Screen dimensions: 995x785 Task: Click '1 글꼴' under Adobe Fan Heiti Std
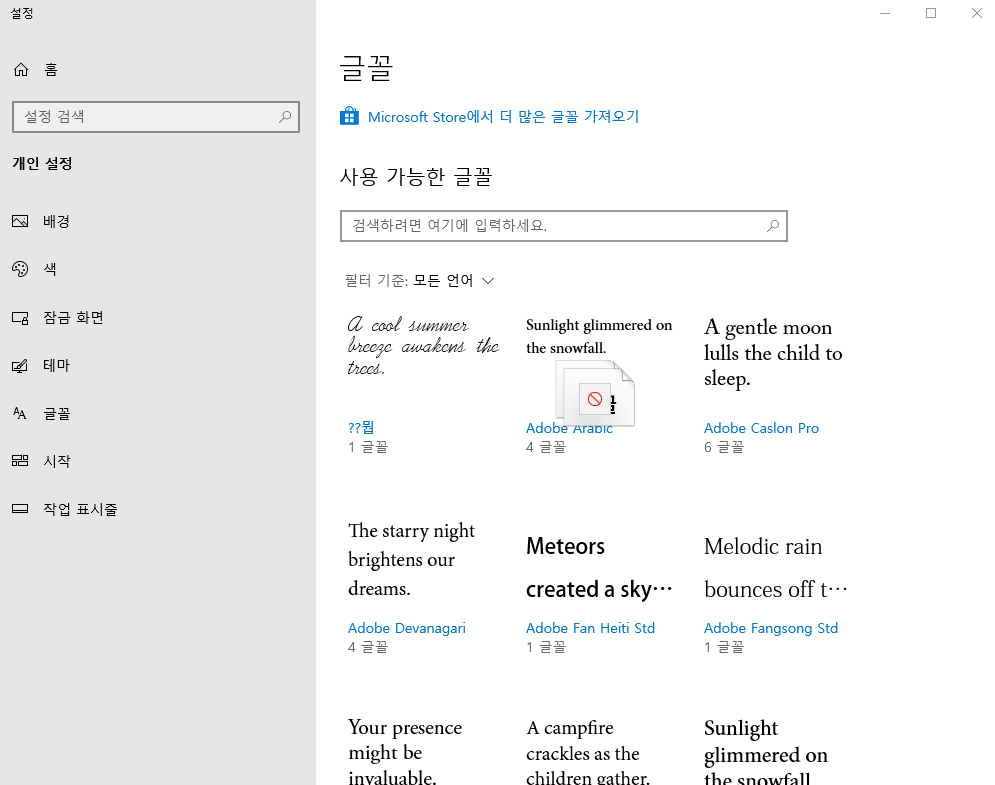pyautogui.click(x=546, y=647)
